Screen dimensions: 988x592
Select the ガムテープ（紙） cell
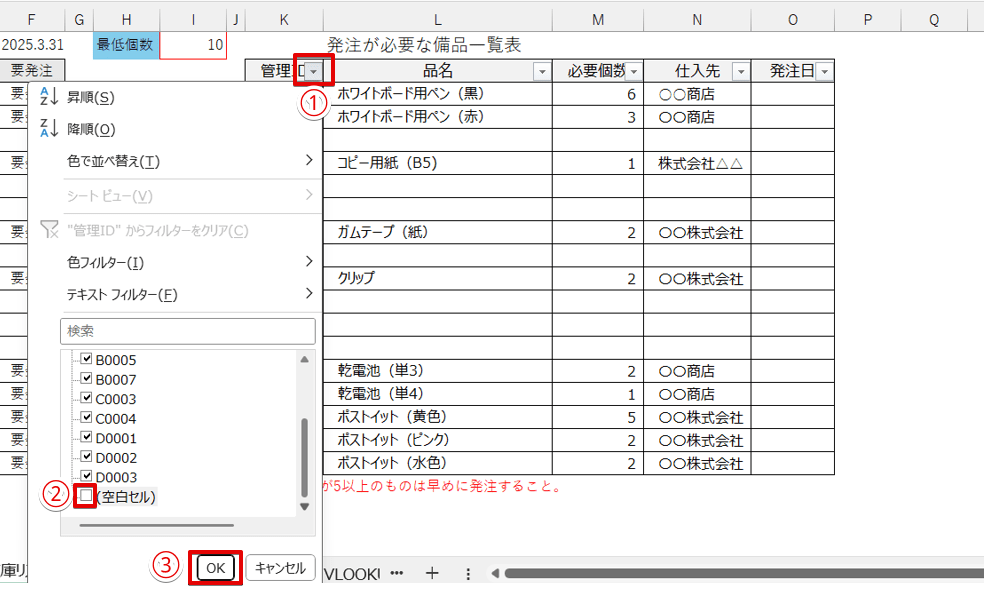point(438,232)
